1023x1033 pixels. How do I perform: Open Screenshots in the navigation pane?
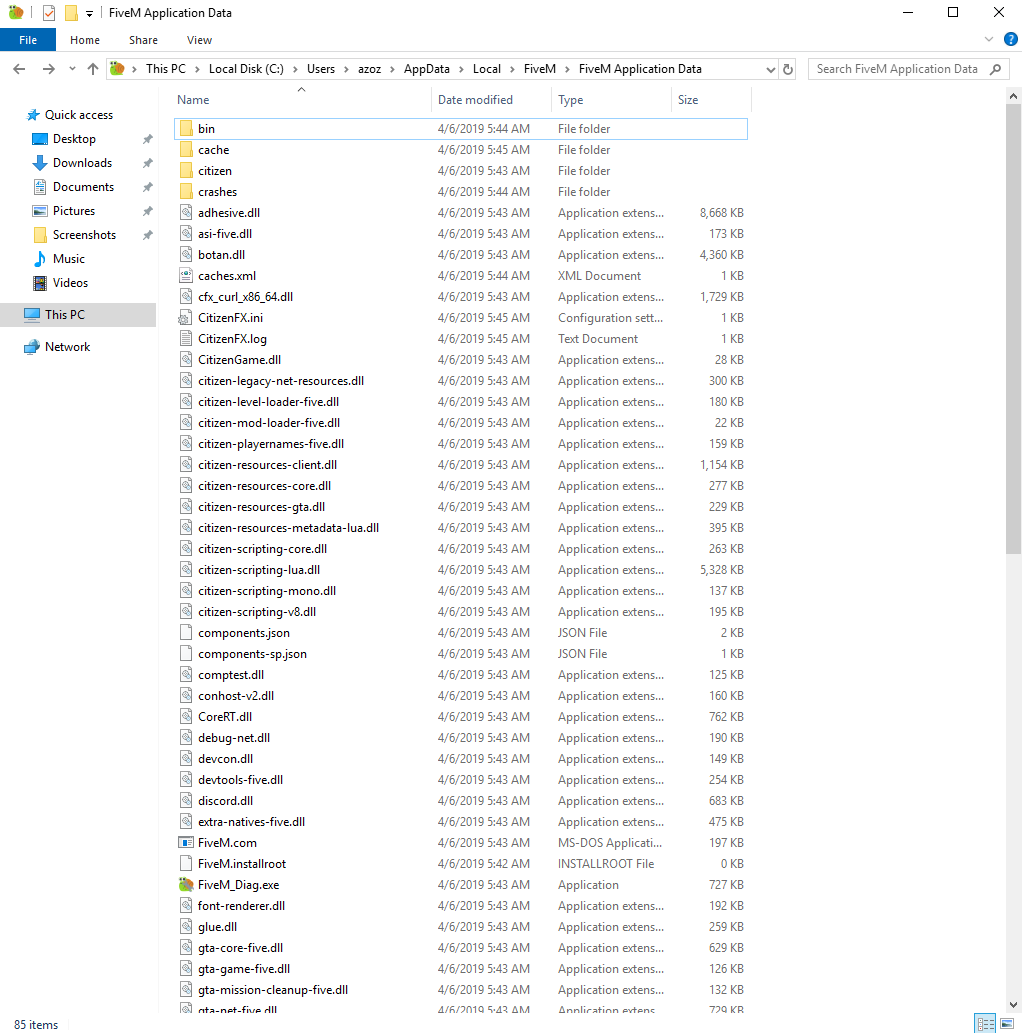pyautogui.click(x=84, y=235)
